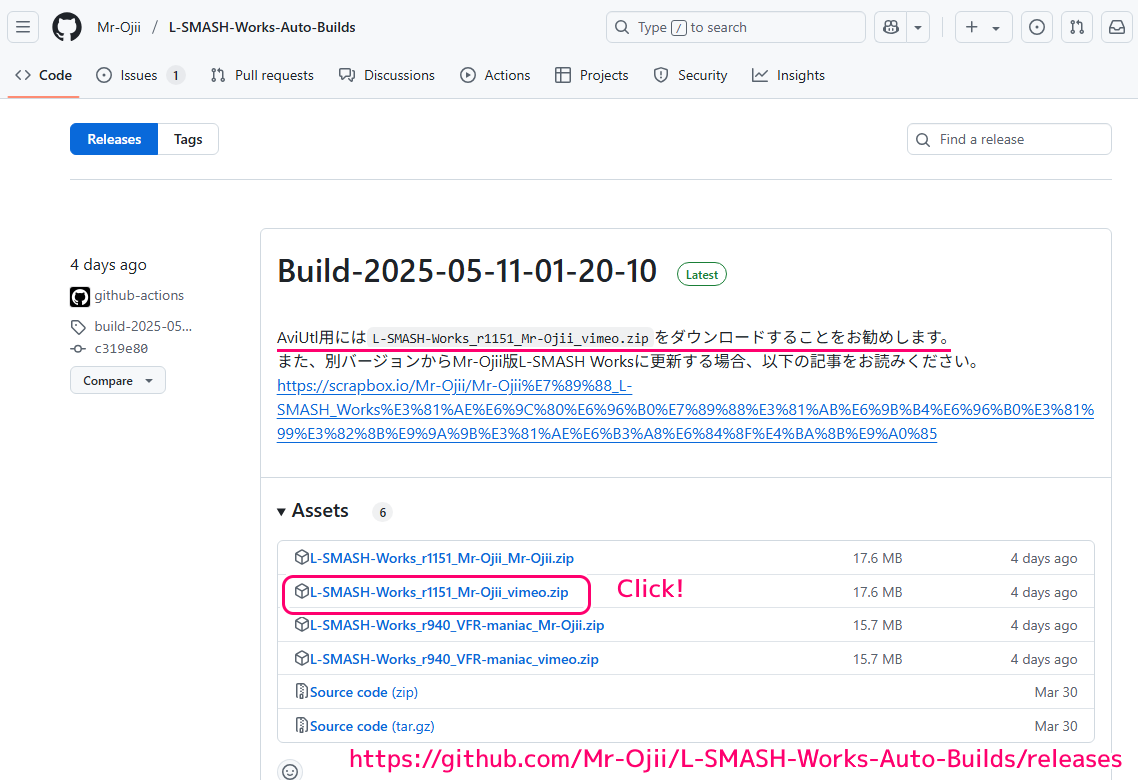
Task: Open the issues circle icon in header
Action: coord(1037,28)
